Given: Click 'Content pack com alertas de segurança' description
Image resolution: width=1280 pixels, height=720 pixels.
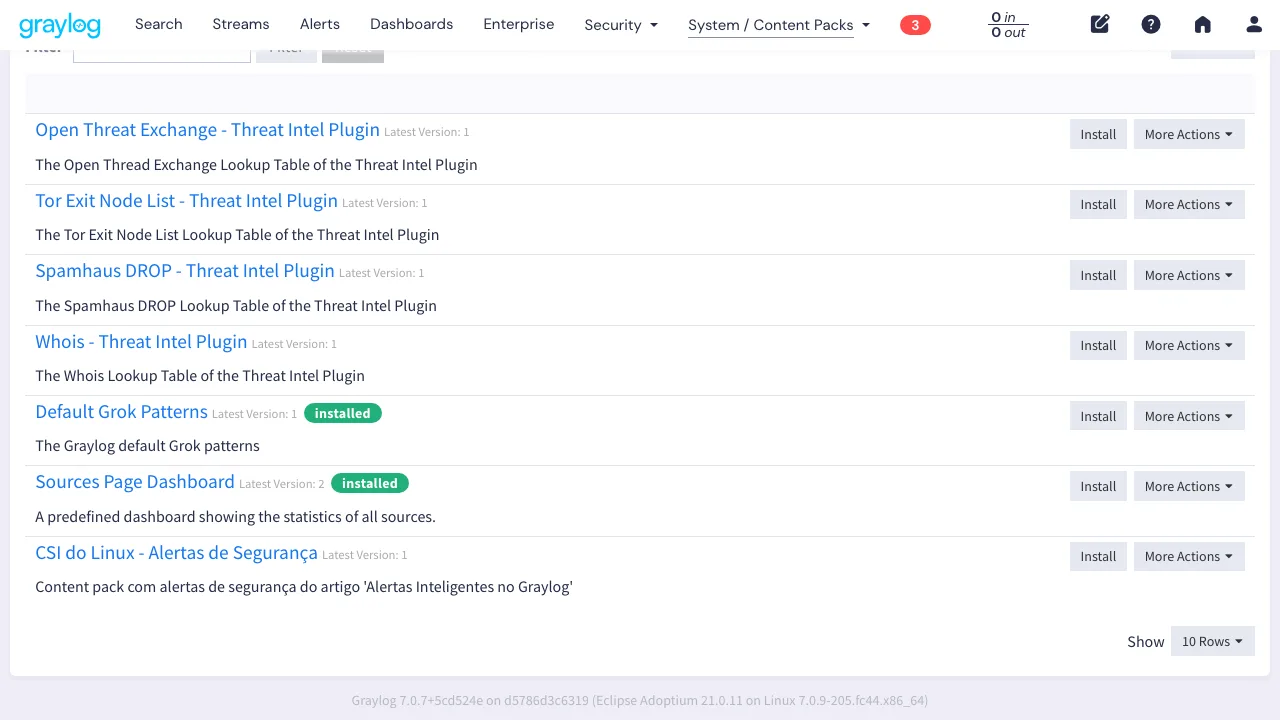Looking at the screenshot, I should [304, 587].
